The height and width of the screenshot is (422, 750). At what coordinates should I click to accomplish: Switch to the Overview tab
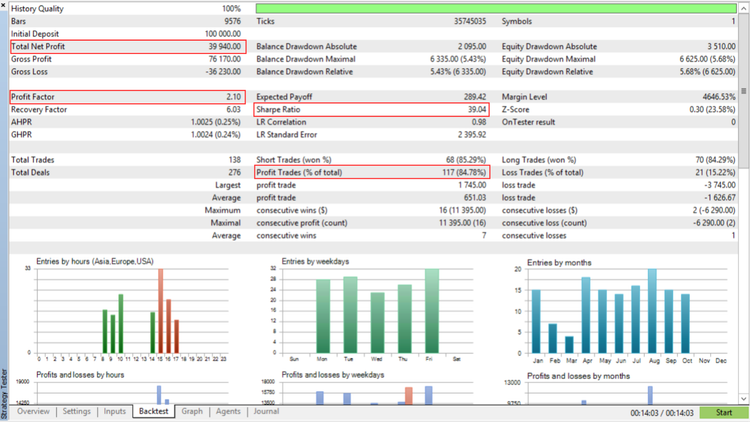click(x=32, y=411)
